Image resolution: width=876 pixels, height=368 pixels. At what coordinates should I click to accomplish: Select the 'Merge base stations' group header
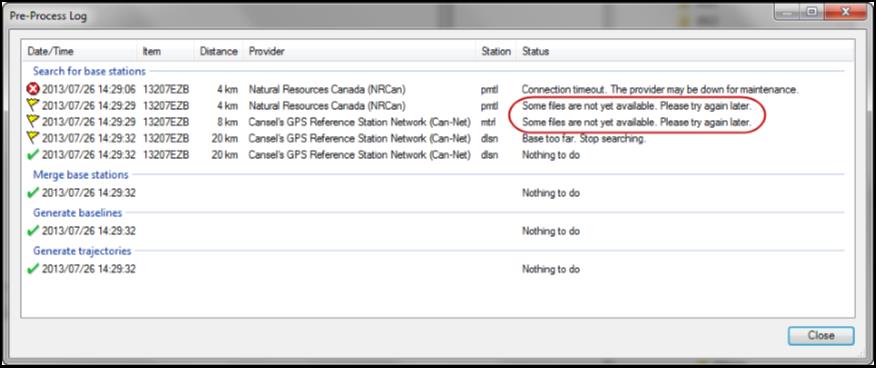coord(80,175)
